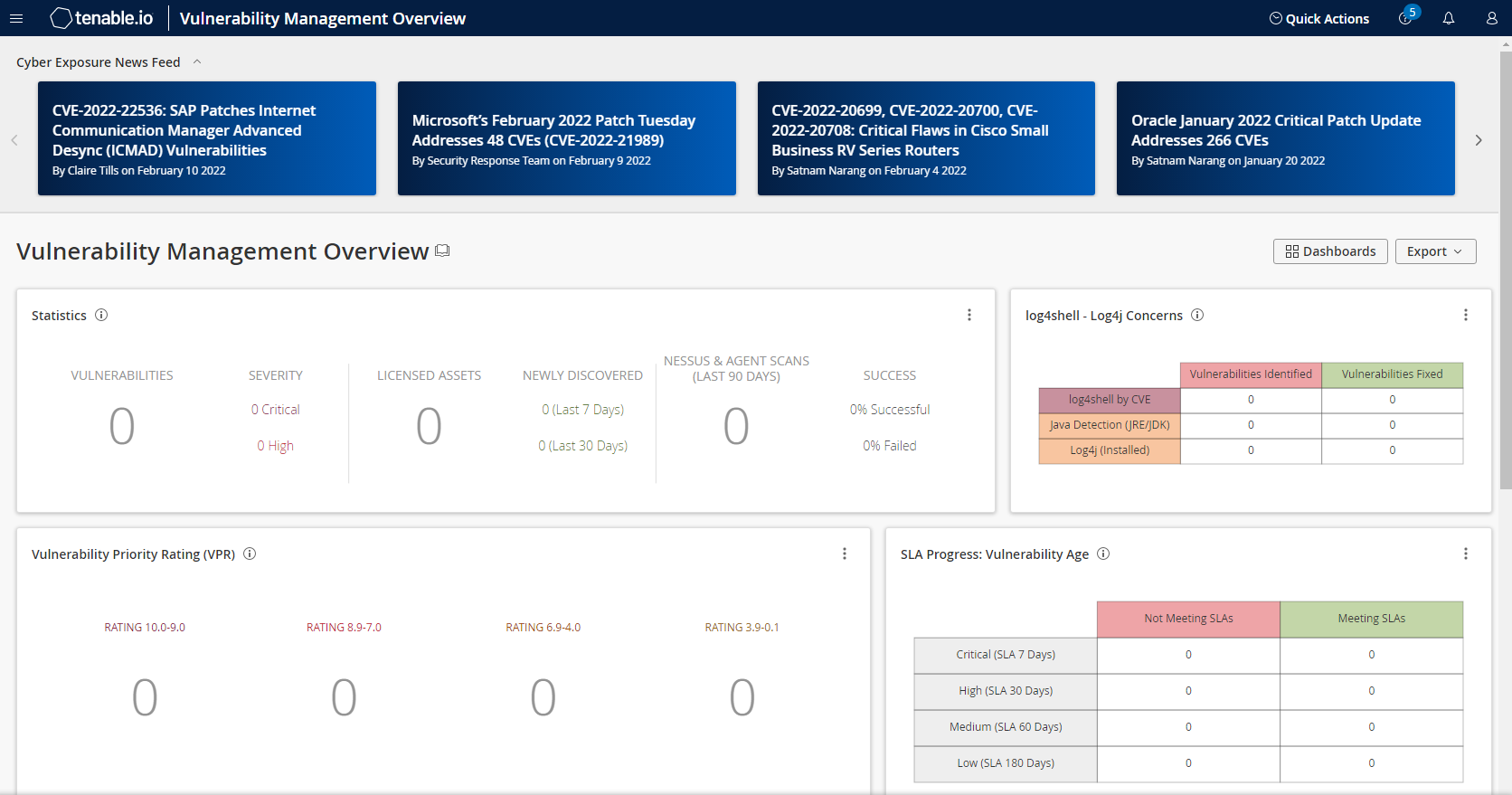Click Log4j (Installed) fixed count
The height and width of the screenshot is (795, 1512).
point(1393,450)
